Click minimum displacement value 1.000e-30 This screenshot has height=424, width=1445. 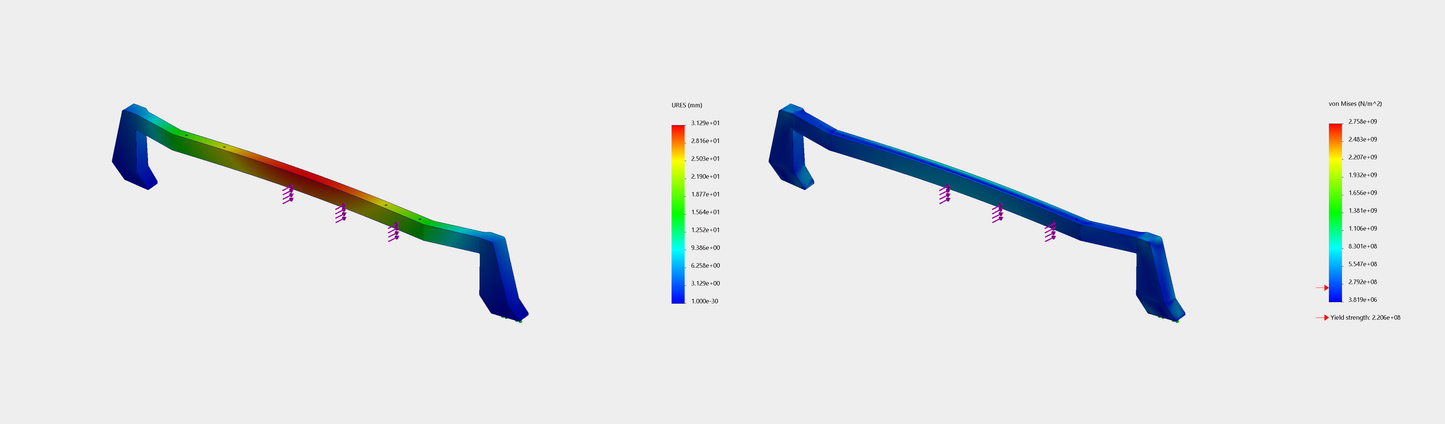(x=705, y=301)
